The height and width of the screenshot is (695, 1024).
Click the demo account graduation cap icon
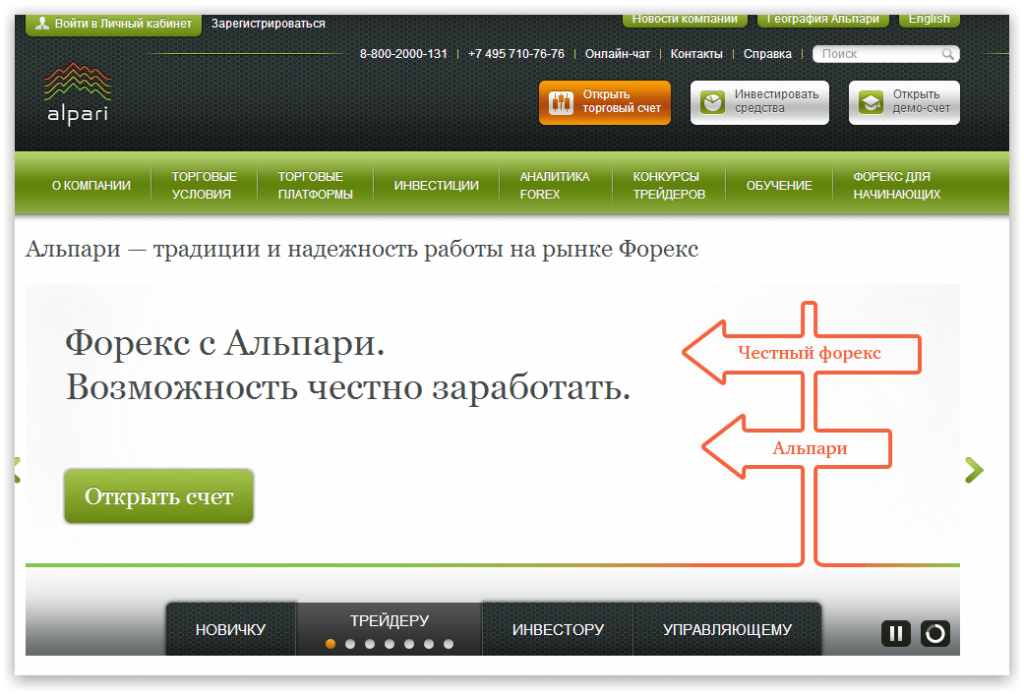(871, 103)
